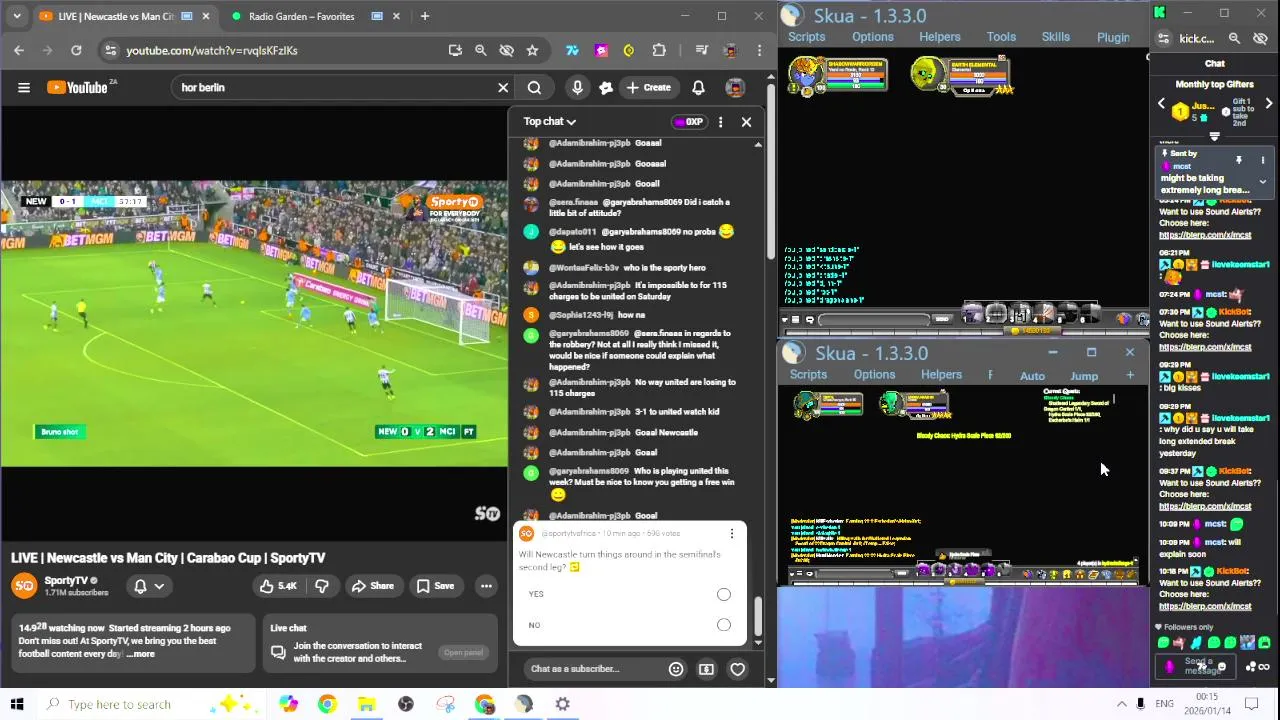Run the YouTube search magnifier button
Viewport: 1280px width, 720px height.
[x=534, y=87]
